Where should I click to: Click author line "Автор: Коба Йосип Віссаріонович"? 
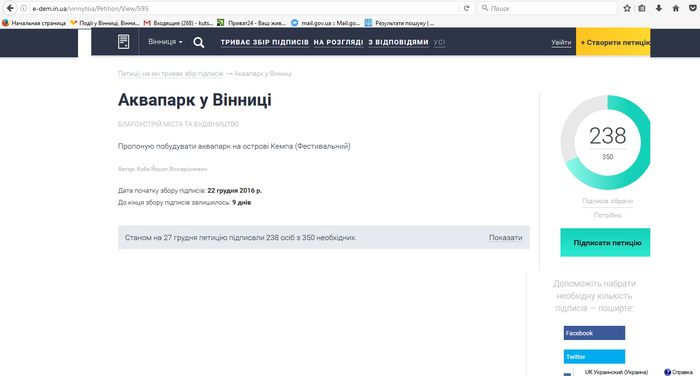coord(162,169)
